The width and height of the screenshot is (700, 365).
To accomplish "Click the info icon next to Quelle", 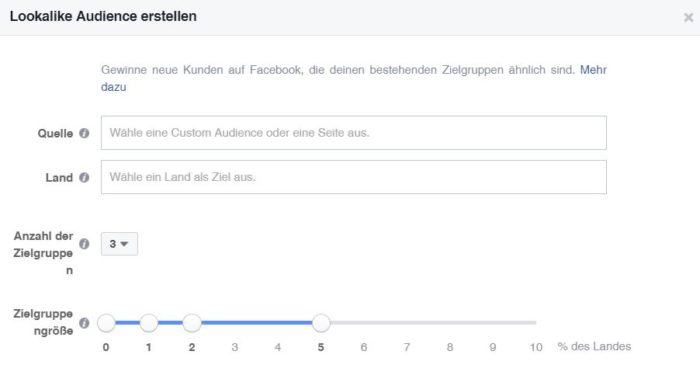I will (x=84, y=133).
